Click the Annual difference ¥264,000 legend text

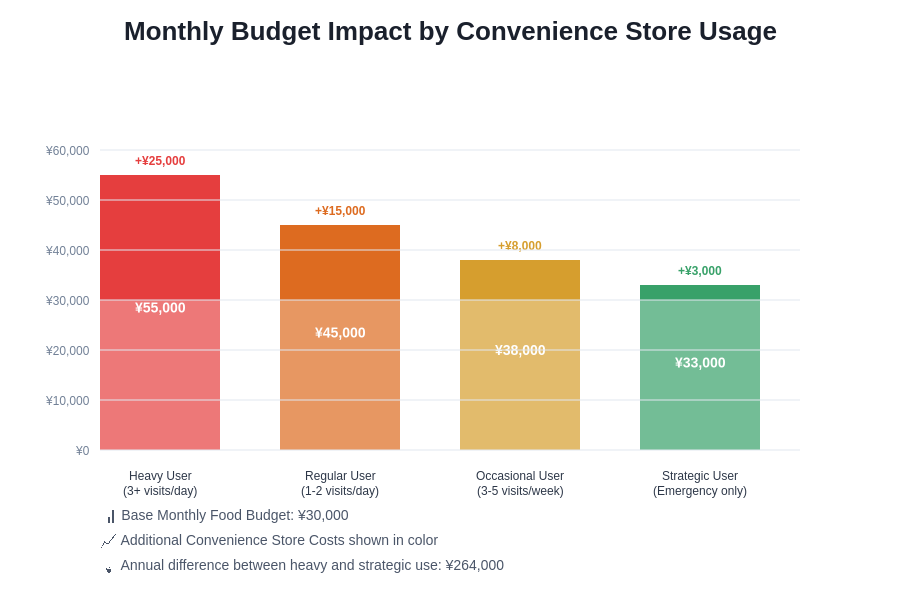(x=312, y=565)
